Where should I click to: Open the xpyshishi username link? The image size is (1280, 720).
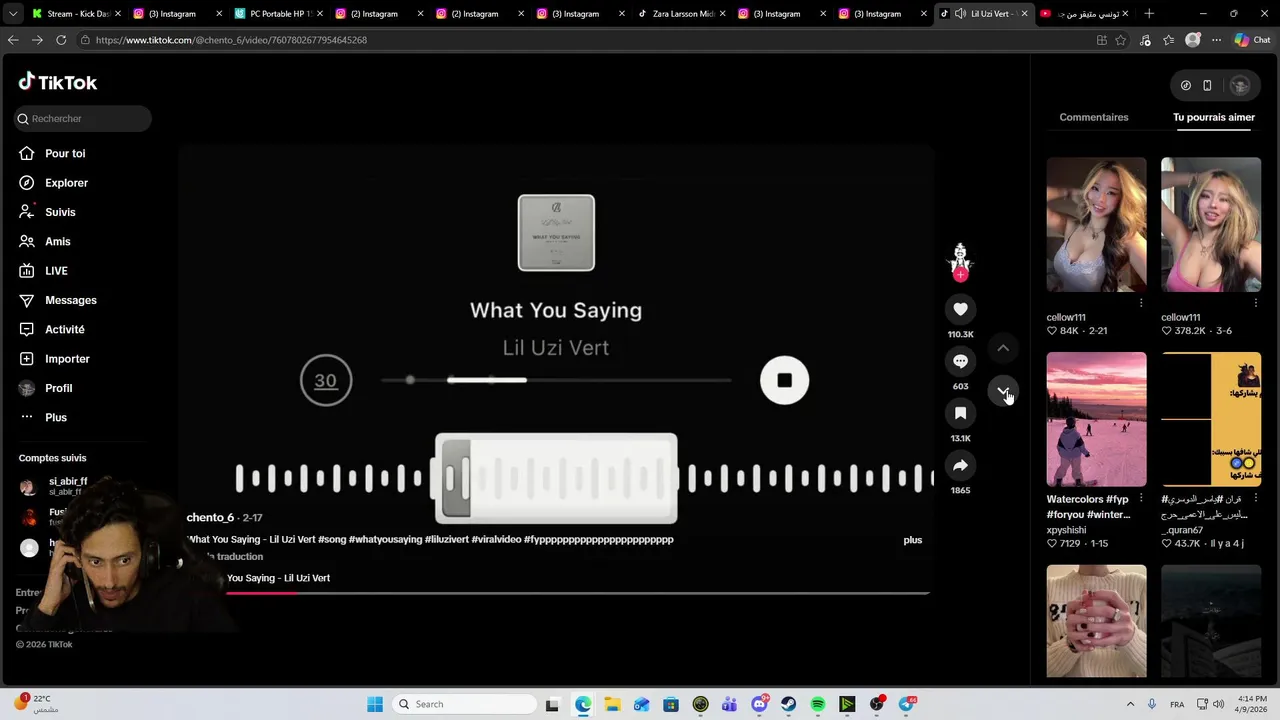(x=1066, y=530)
